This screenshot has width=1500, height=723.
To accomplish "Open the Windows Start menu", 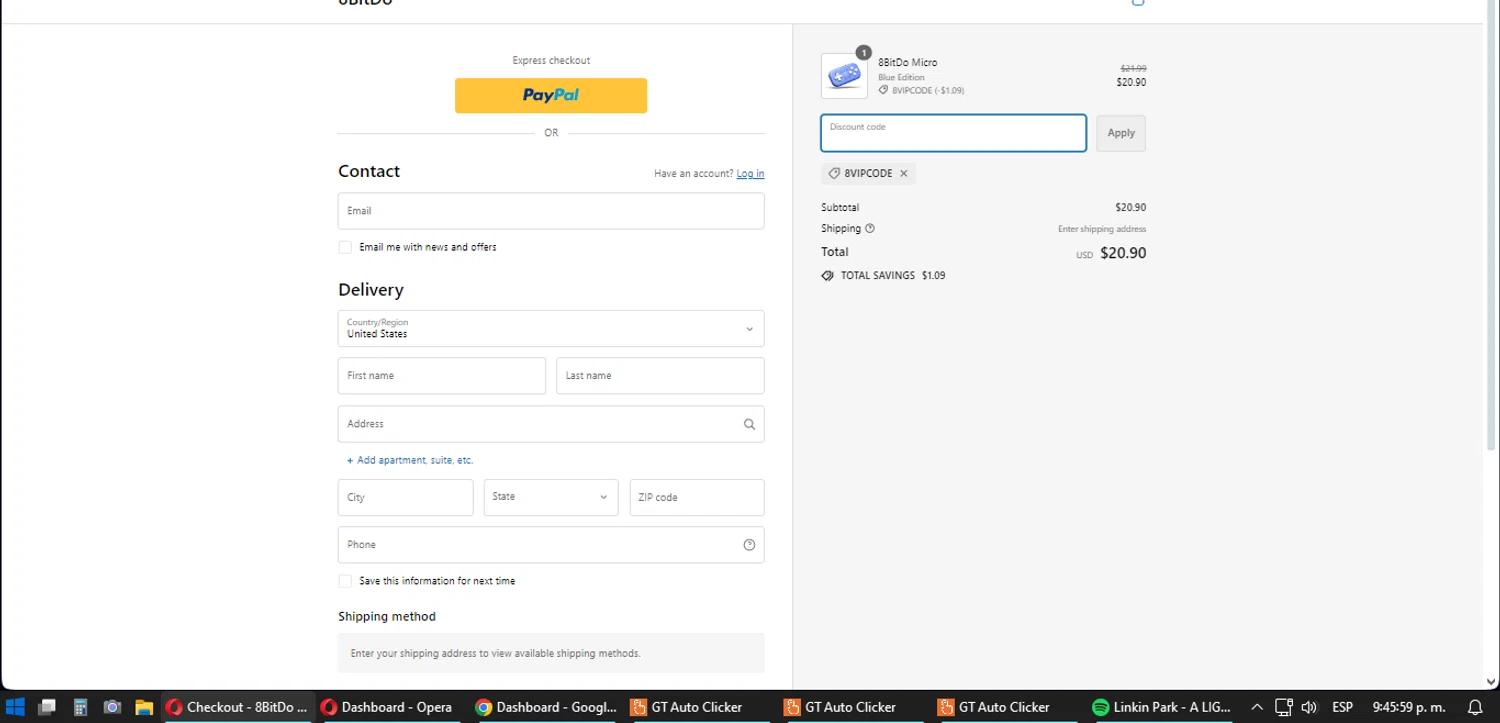I will (15, 707).
